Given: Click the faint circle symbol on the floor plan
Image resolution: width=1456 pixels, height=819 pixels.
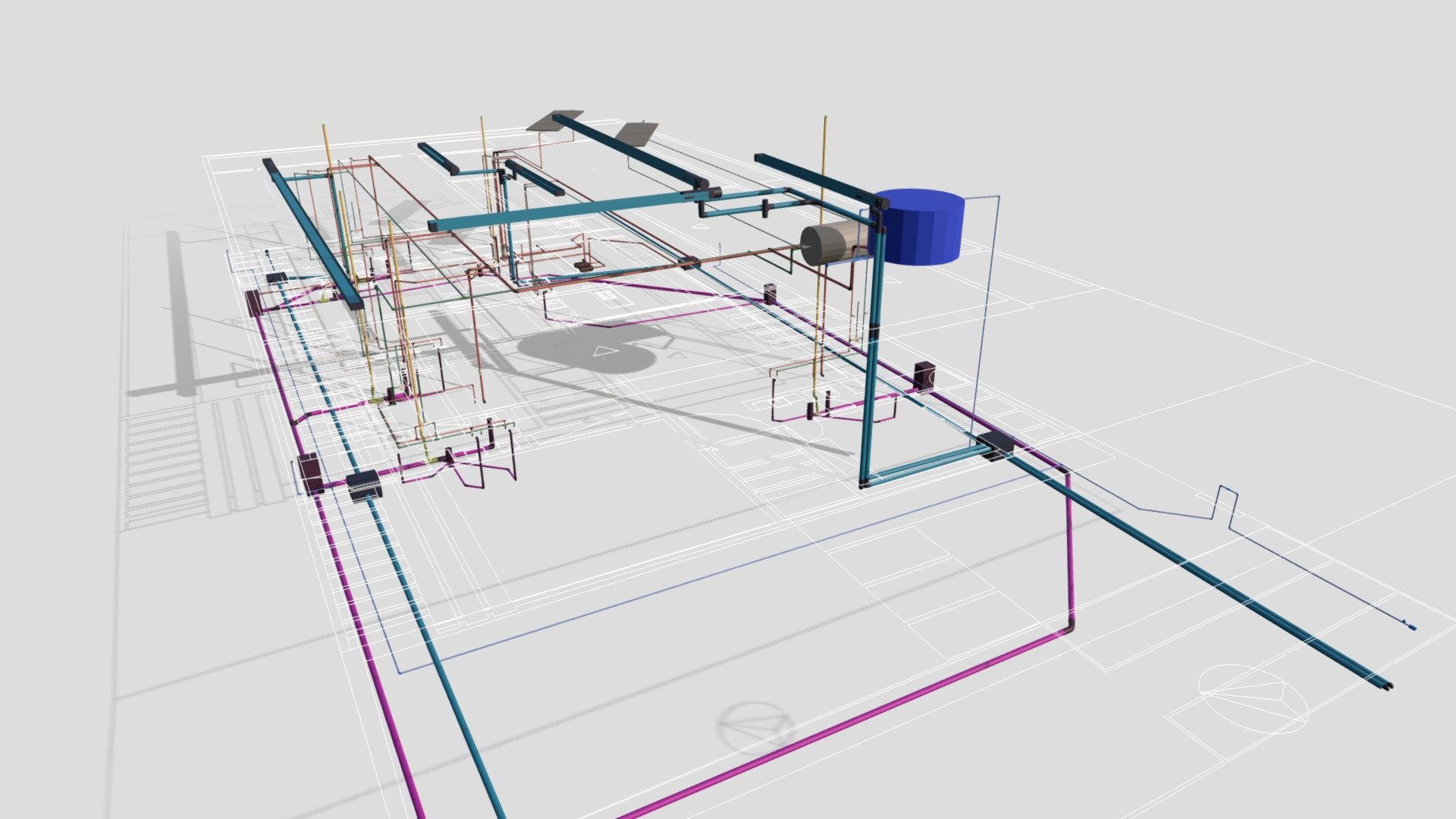Looking at the screenshot, I should 756,725.
